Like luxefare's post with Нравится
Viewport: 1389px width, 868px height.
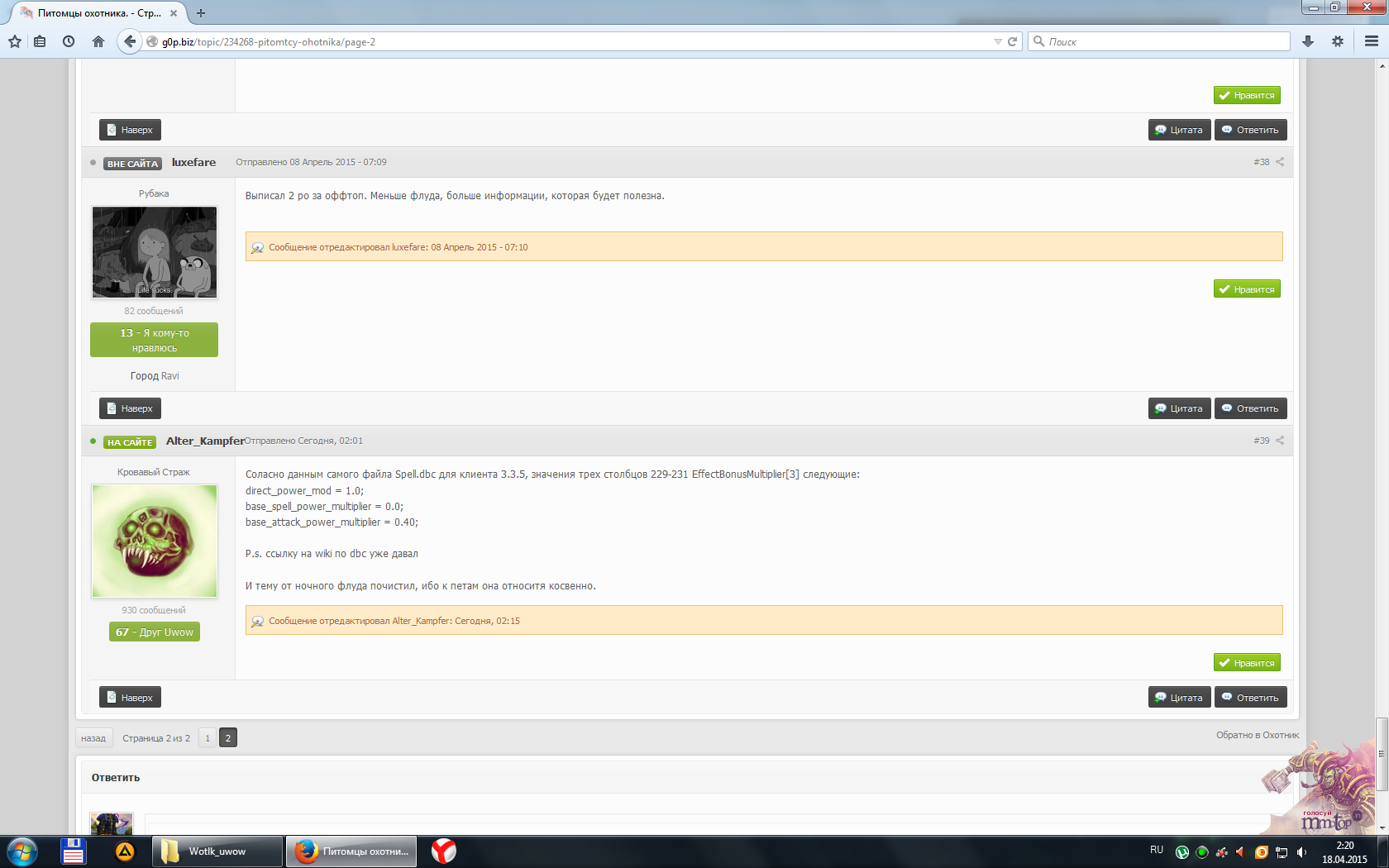click(1247, 289)
